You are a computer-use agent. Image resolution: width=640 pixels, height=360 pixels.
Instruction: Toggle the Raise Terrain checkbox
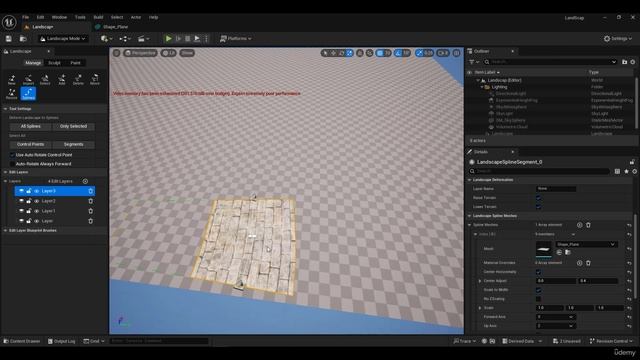538,198
